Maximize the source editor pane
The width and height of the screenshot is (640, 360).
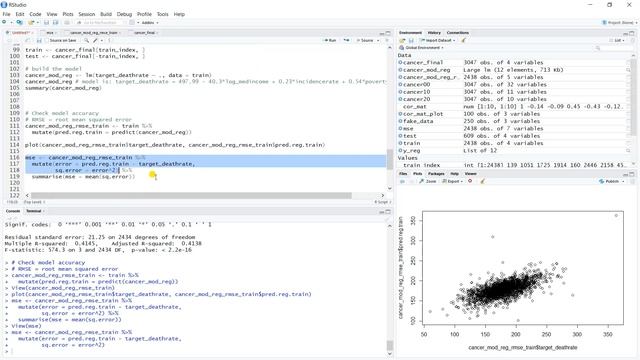(x=388, y=33)
